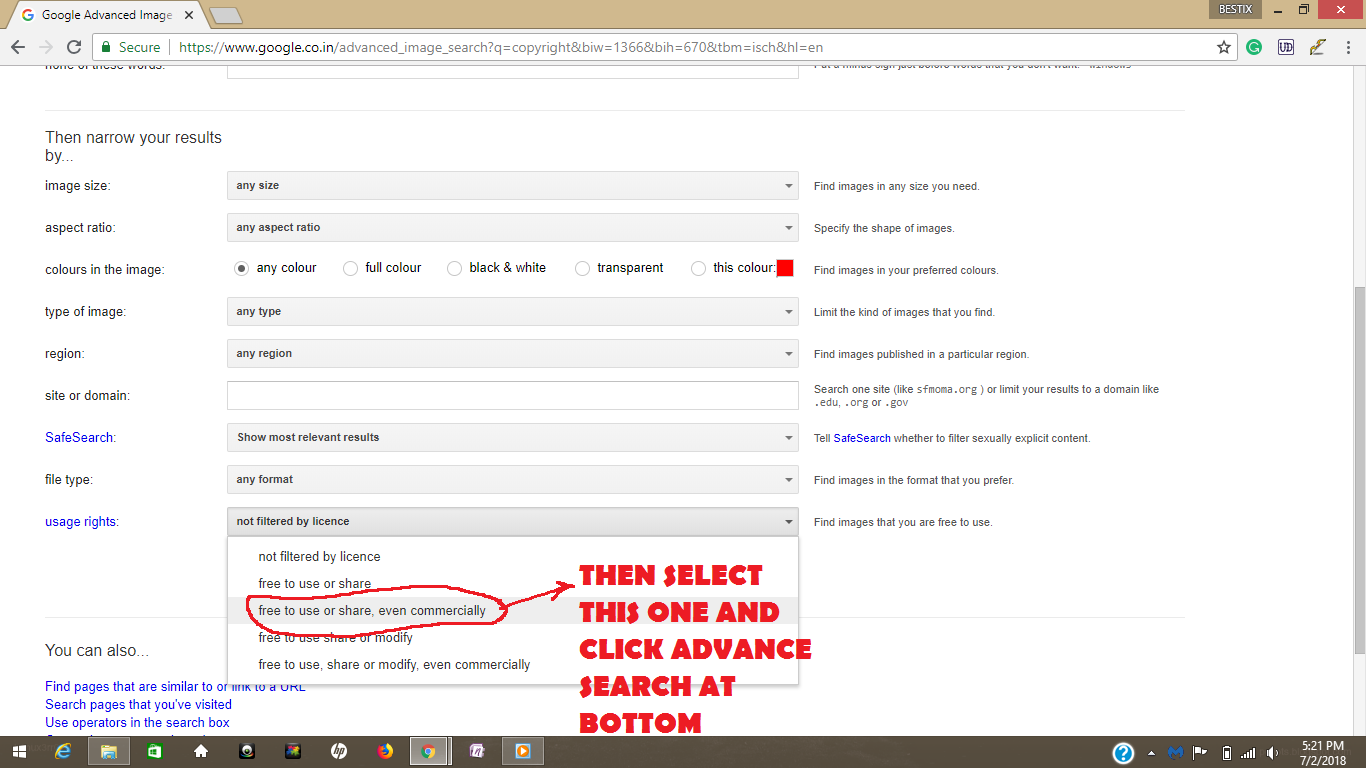Click the usage rights link

pyautogui.click(x=81, y=522)
